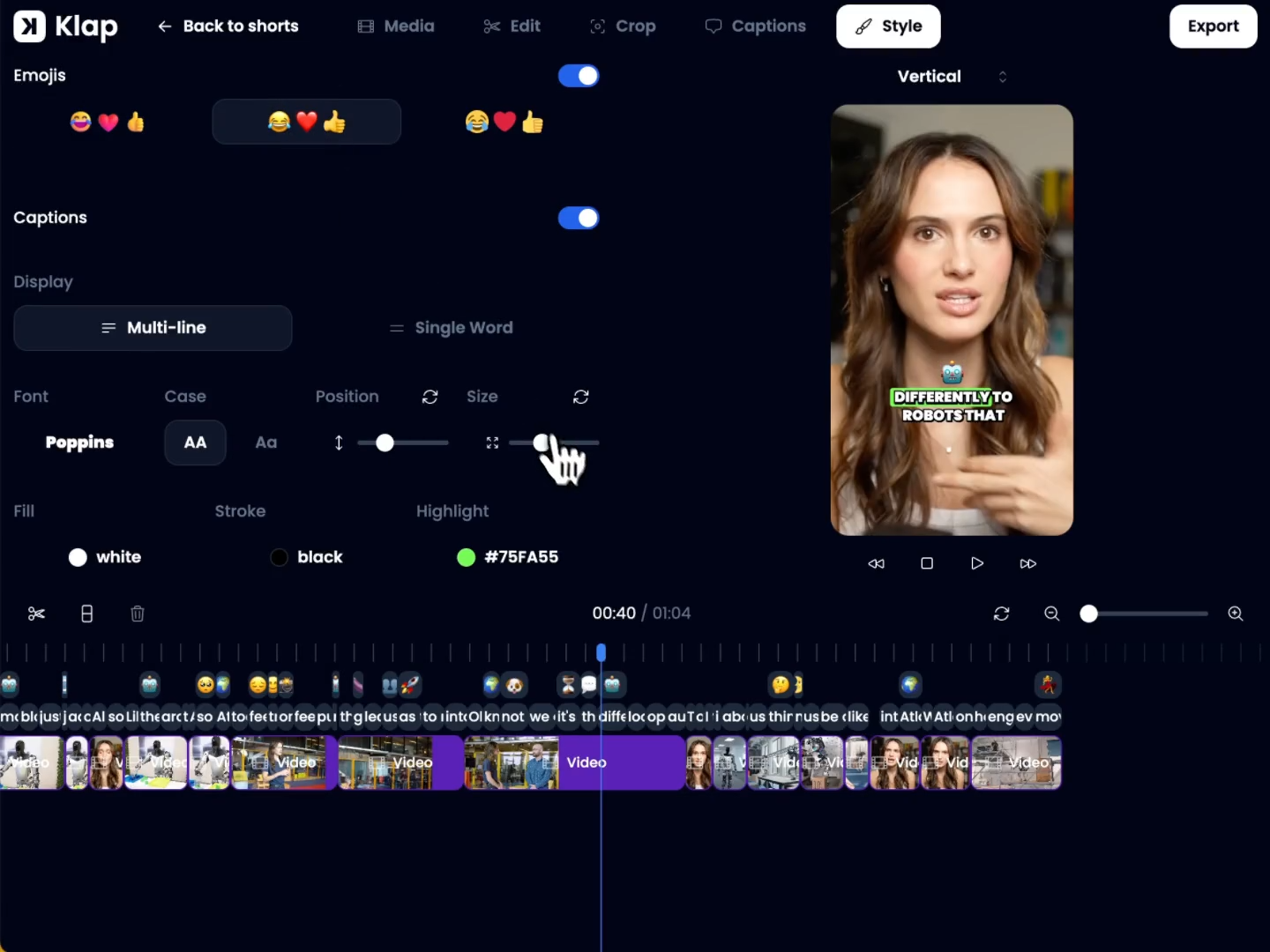Reset caption position with refresh icon

tap(430, 397)
